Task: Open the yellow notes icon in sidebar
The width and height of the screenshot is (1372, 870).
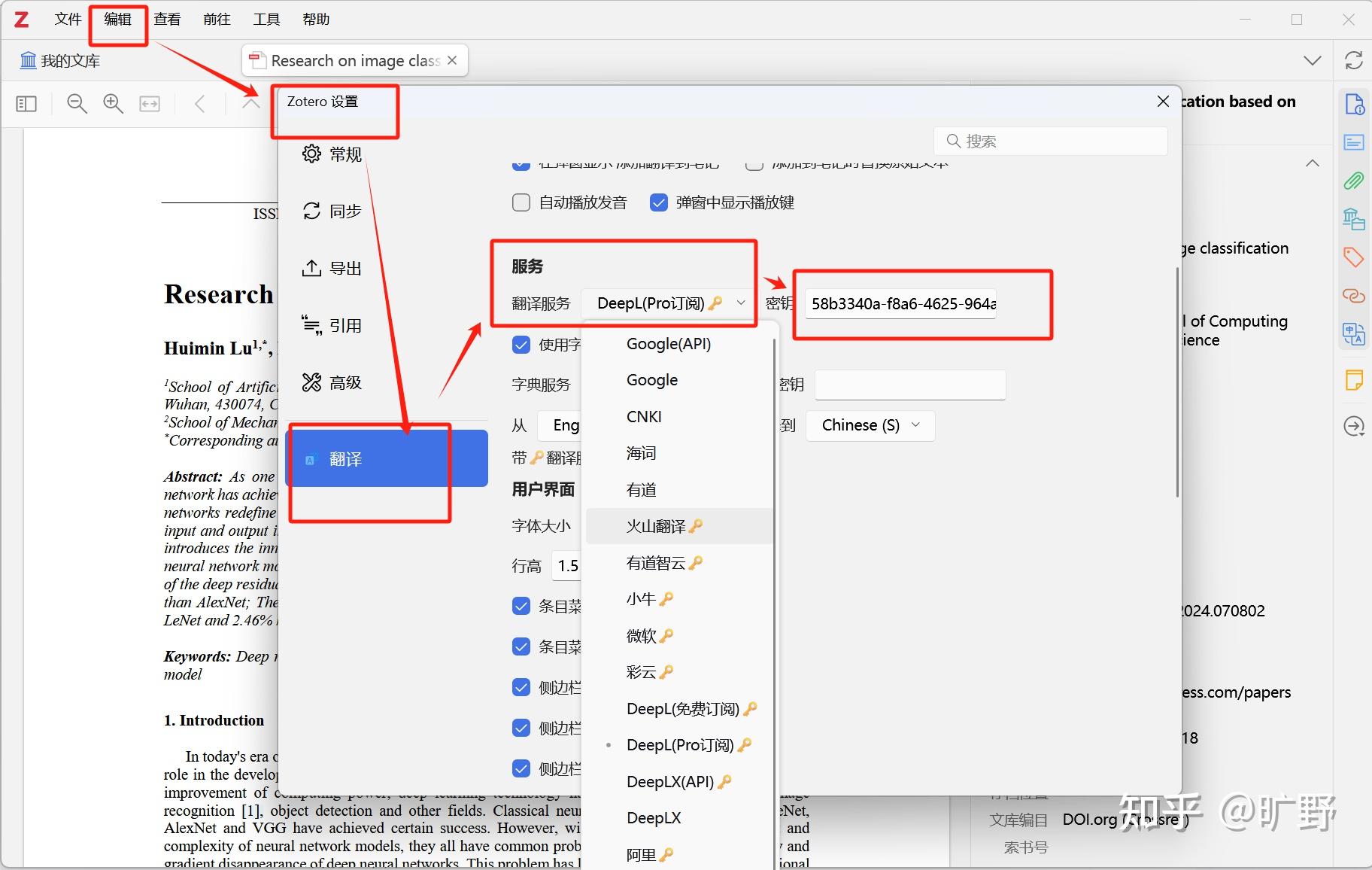Action: [x=1354, y=380]
